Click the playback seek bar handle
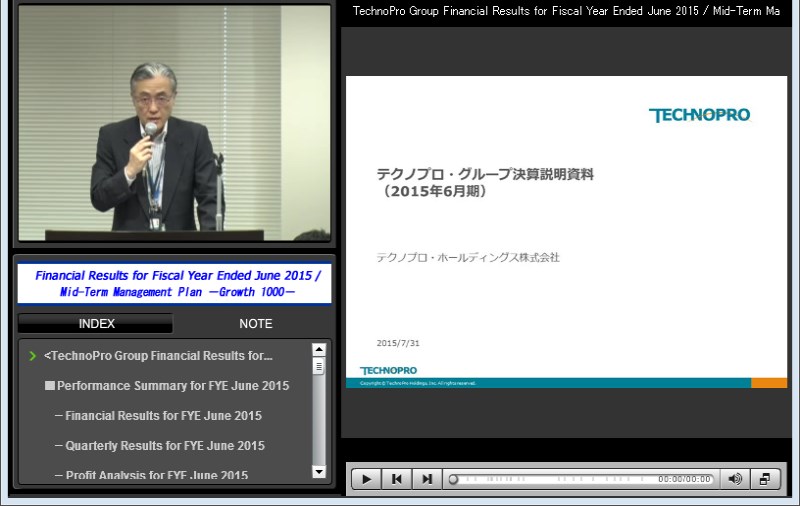800x506 pixels. 453,479
